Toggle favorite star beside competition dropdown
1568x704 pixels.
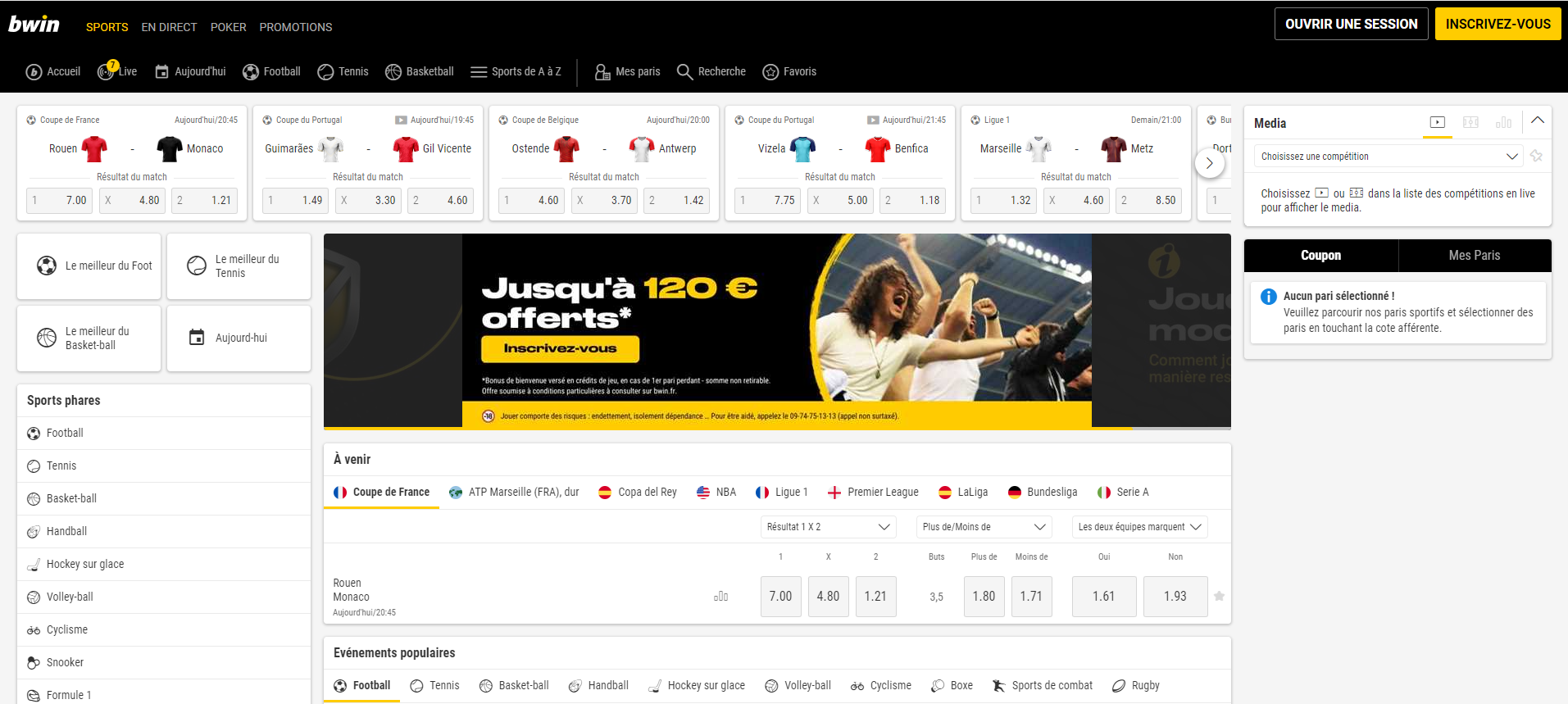coord(1537,156)
